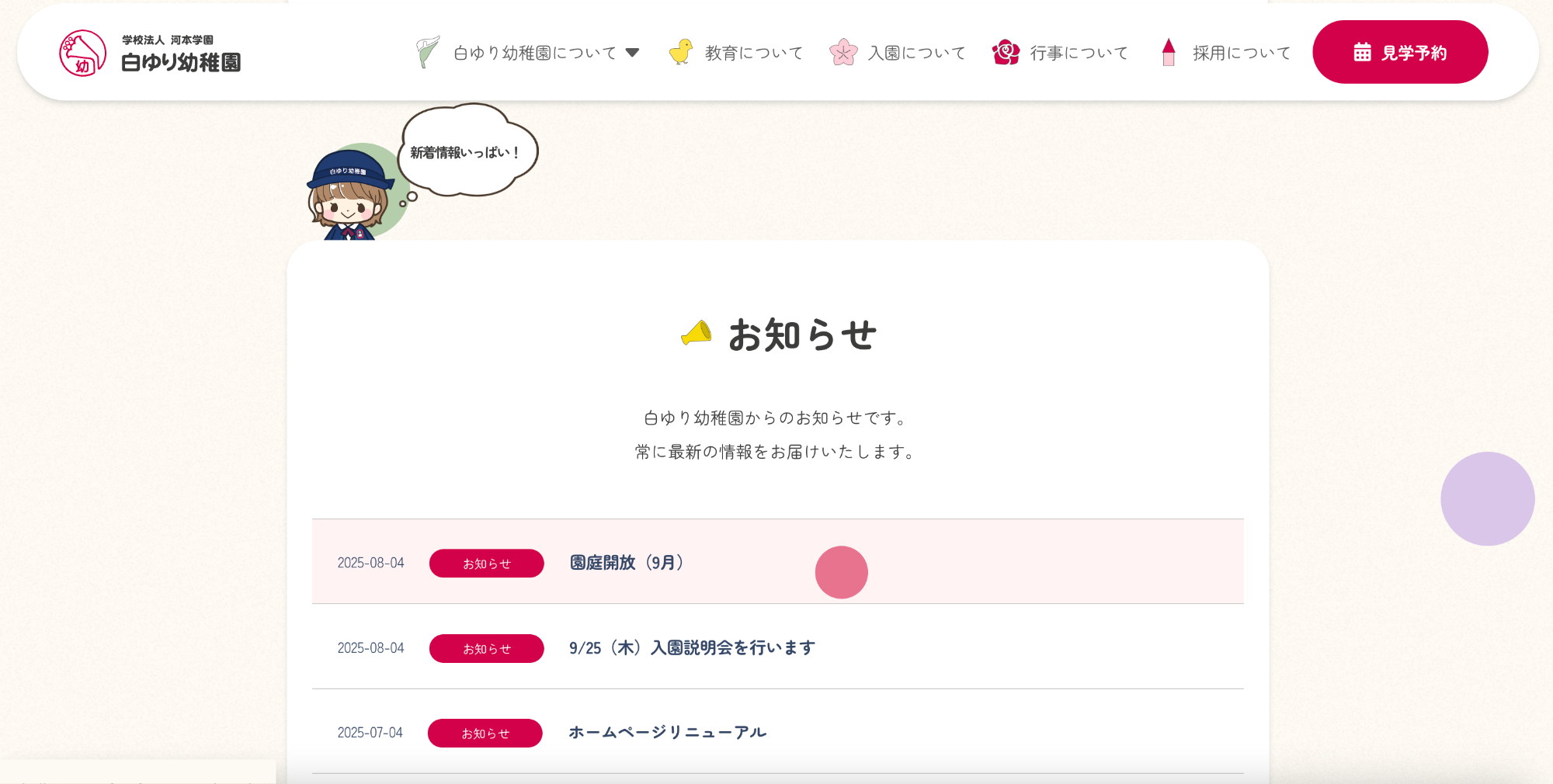Click the calendar icon inside 見学予約 button
Image resolution: width=1553 pixels, height=784 pixels.
(1363, 52)
